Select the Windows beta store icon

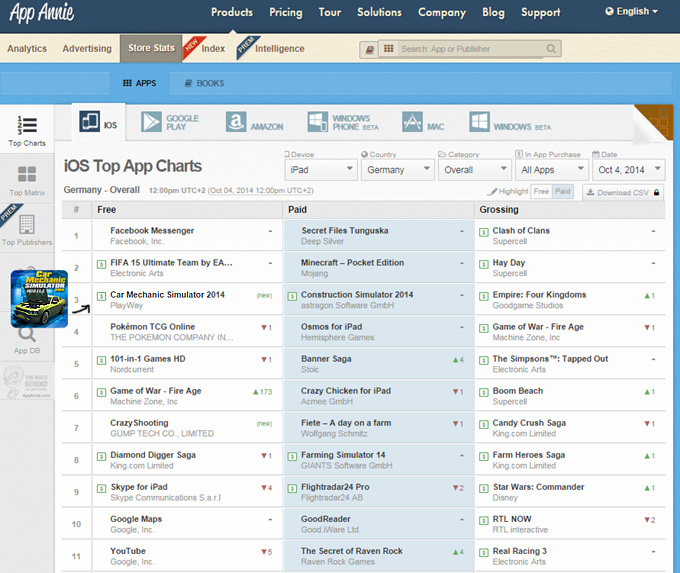(479, 122)
